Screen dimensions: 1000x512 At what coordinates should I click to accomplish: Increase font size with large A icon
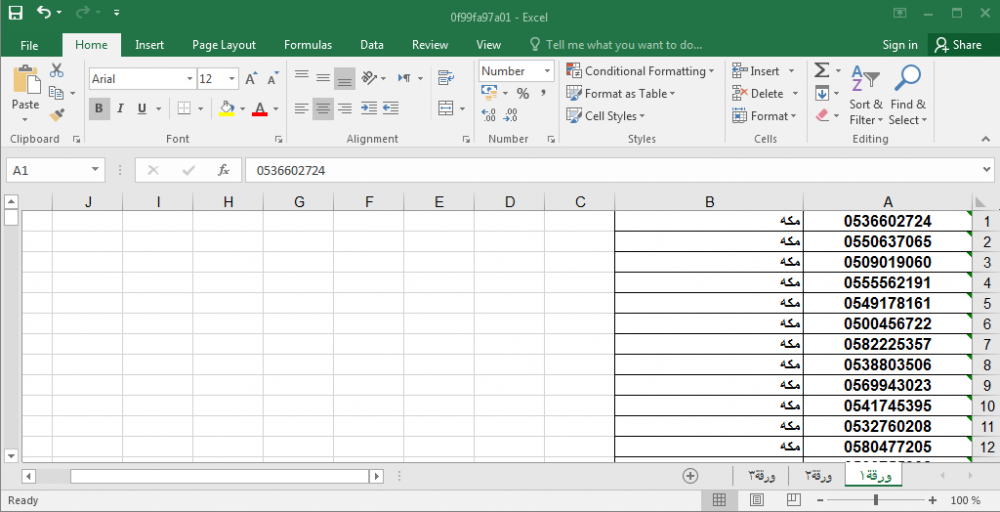coord(251,78)
